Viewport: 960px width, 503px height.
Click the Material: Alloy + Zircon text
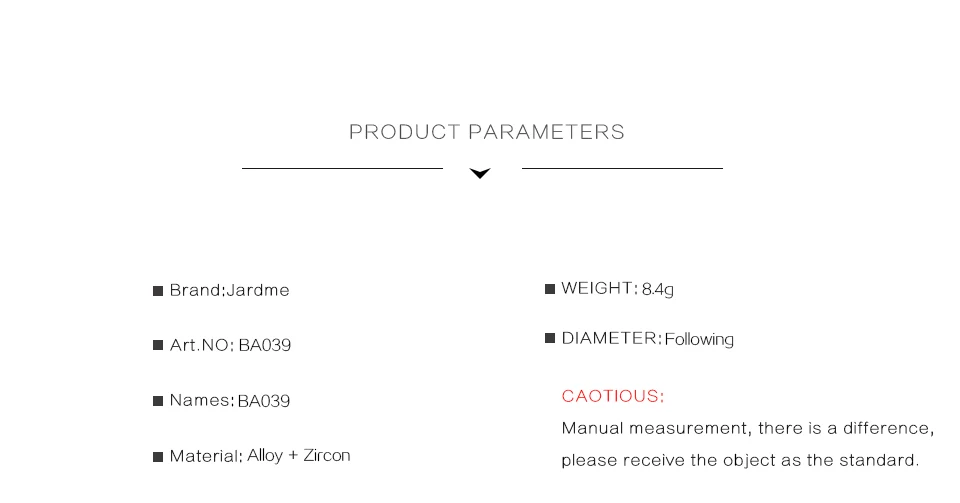coord(260,456)
